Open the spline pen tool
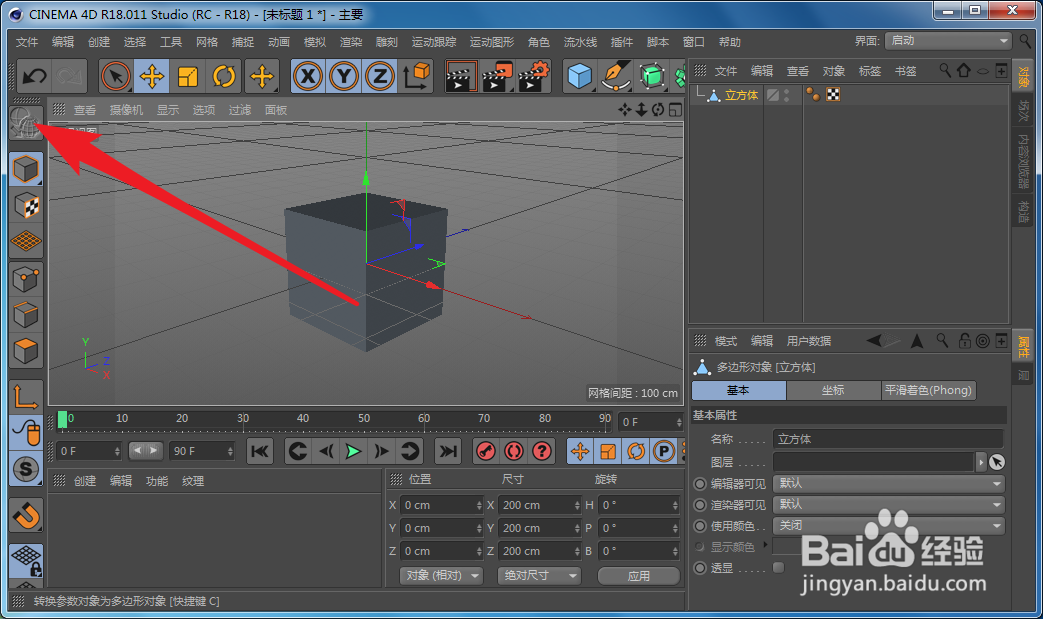This screenshot has height=619, width=1043. [616, 76]
